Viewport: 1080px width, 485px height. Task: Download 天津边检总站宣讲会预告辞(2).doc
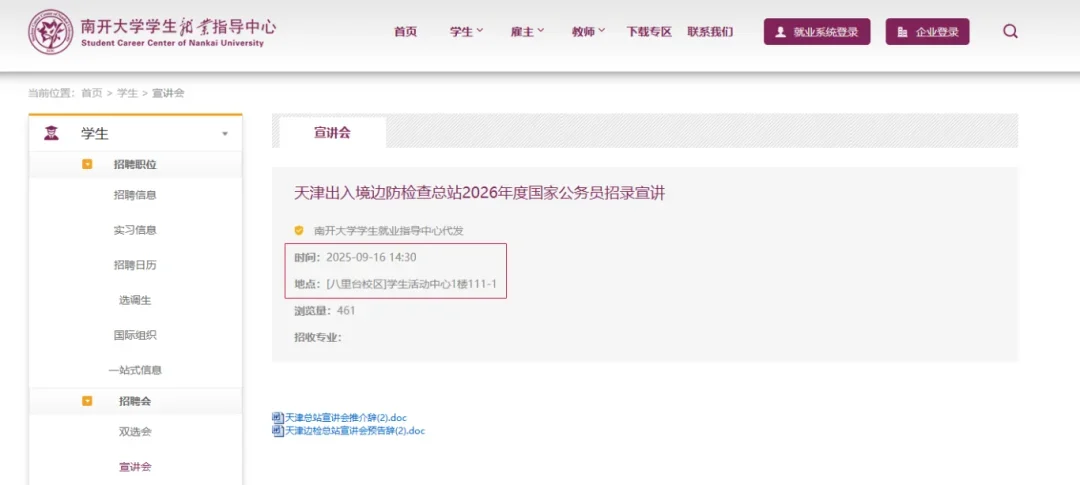point(355,431)
